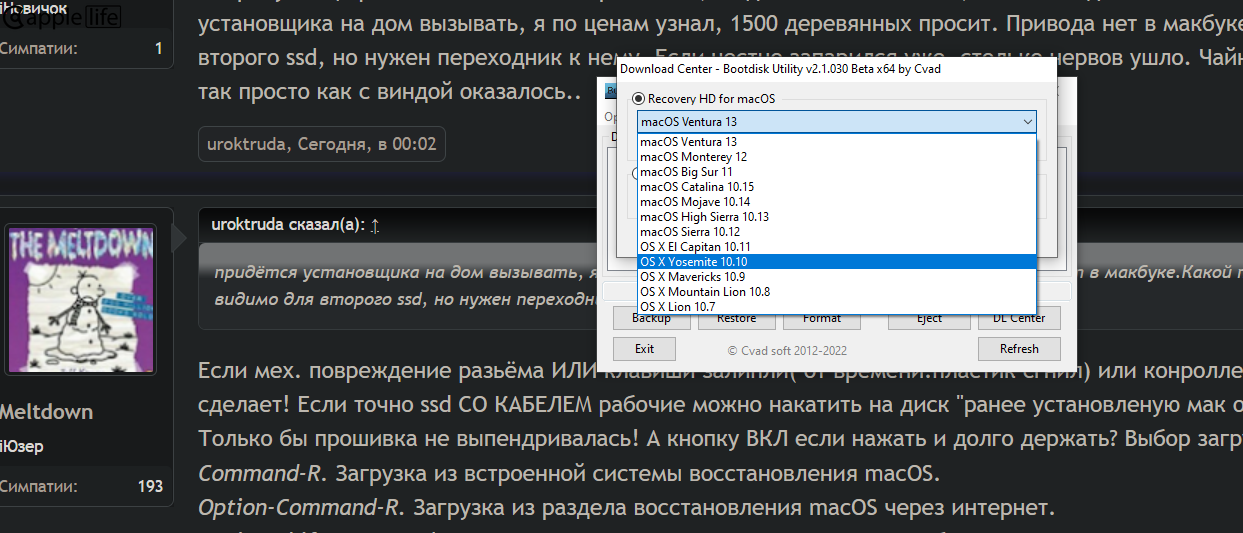Choose macOS Big Sur 11 from the list
The width and height of the screenshot is (1243, 533).
pyautogui.click(x=837, y=172)
